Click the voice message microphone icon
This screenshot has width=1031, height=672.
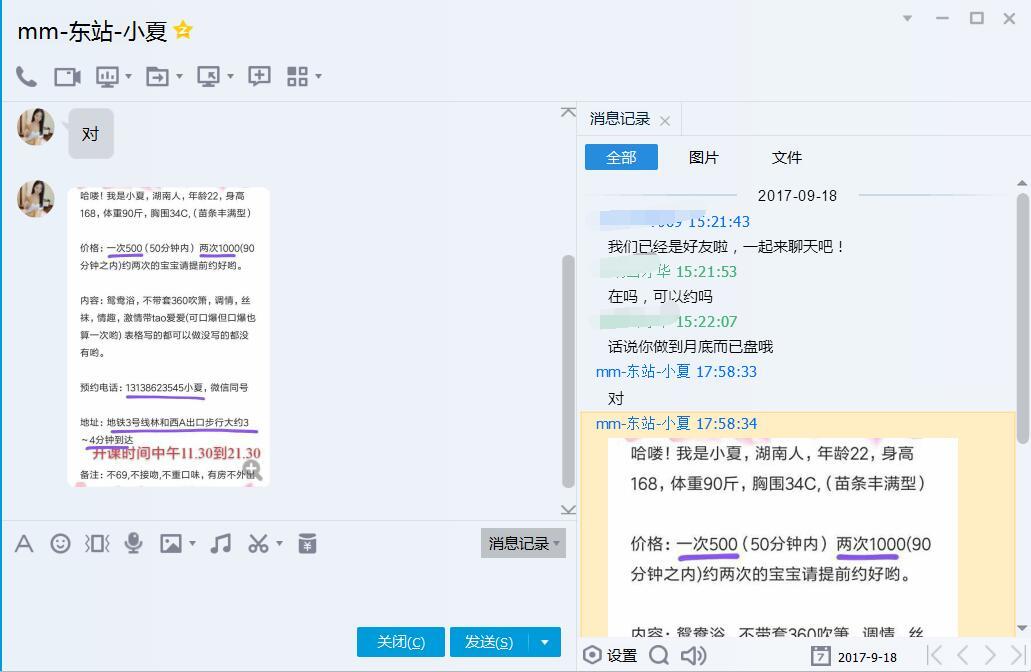133,543
